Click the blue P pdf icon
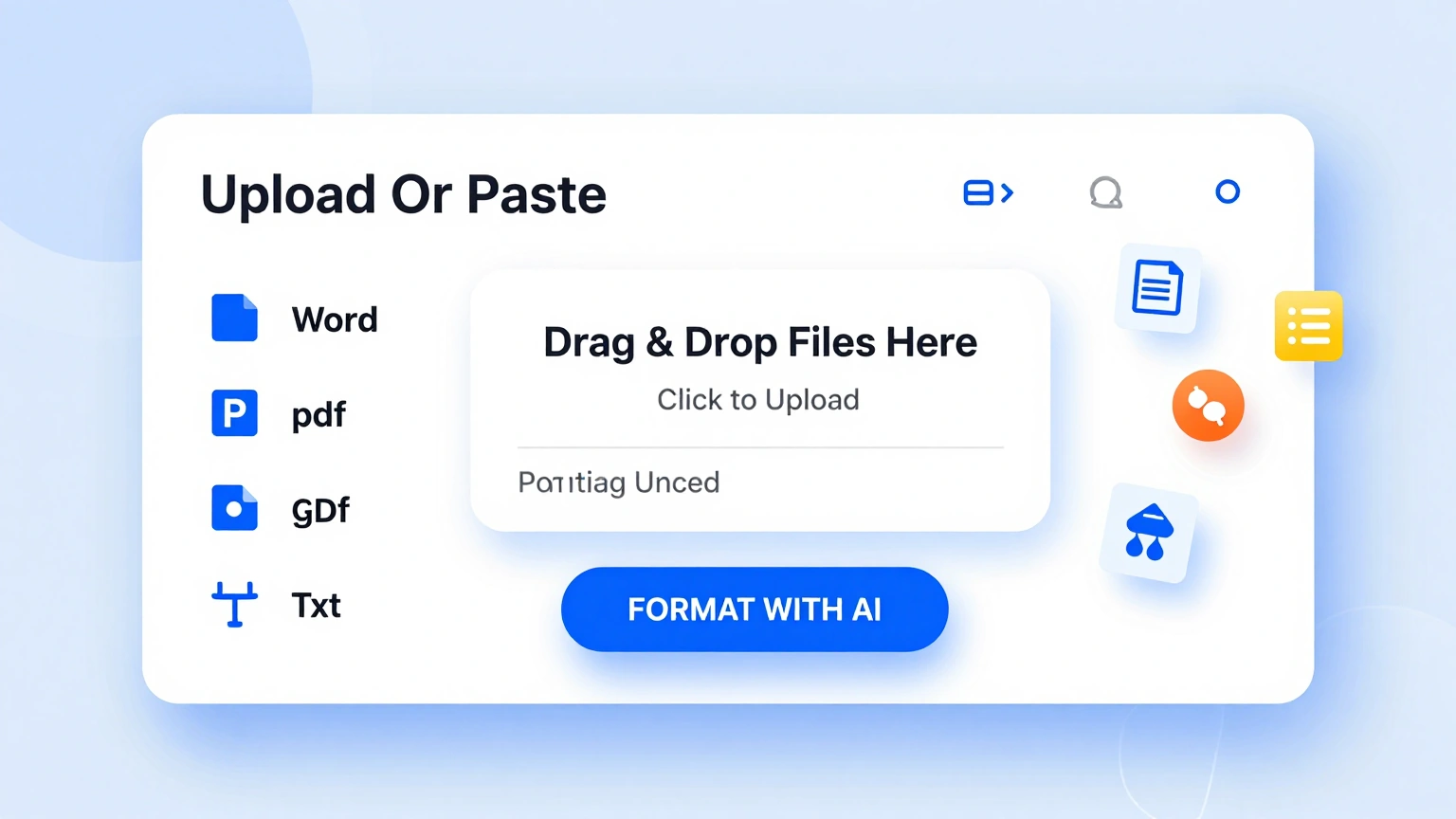The image size is (1456, 819). (x=234, y=413)
